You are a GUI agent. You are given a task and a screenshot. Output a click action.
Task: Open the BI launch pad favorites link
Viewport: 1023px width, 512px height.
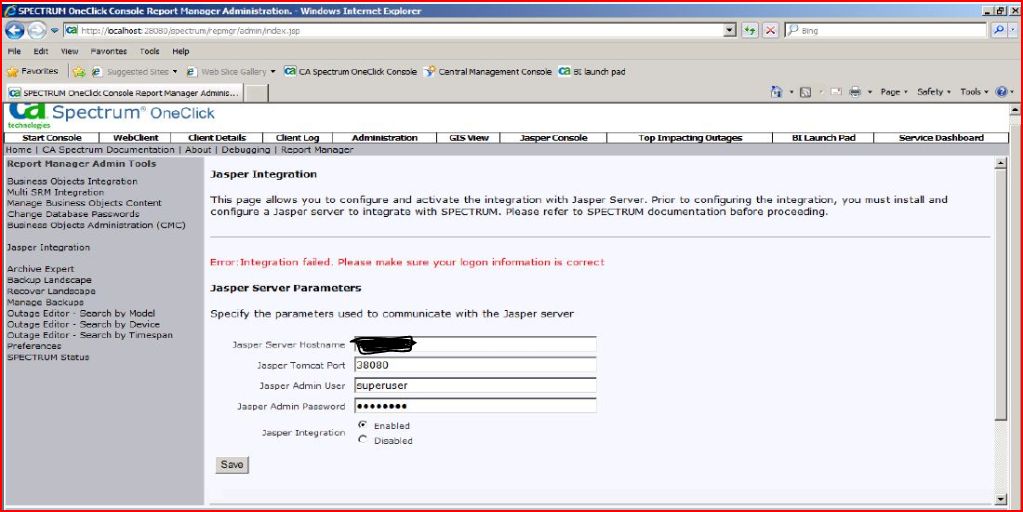tap(592, 72)
